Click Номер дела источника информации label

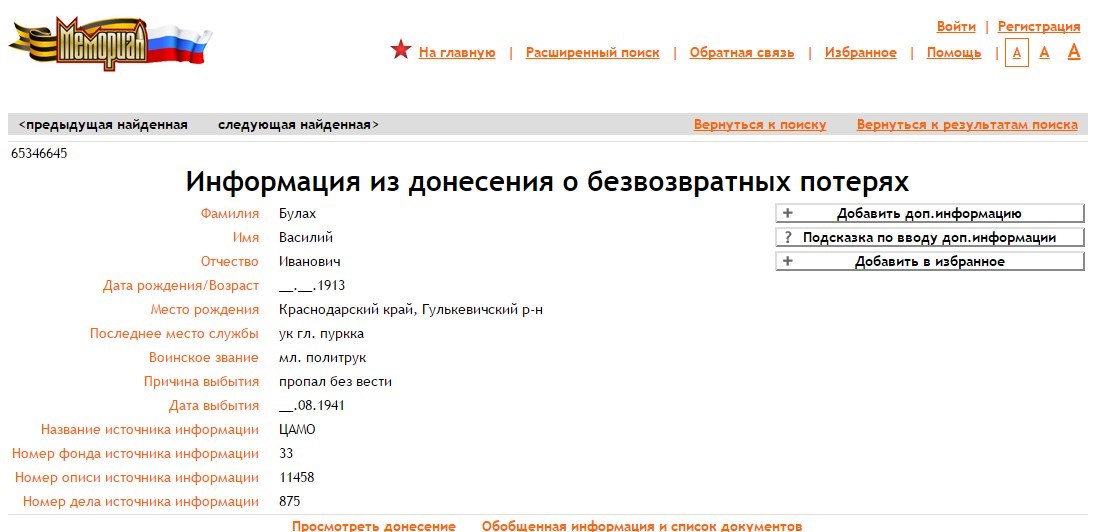(141, 502)
